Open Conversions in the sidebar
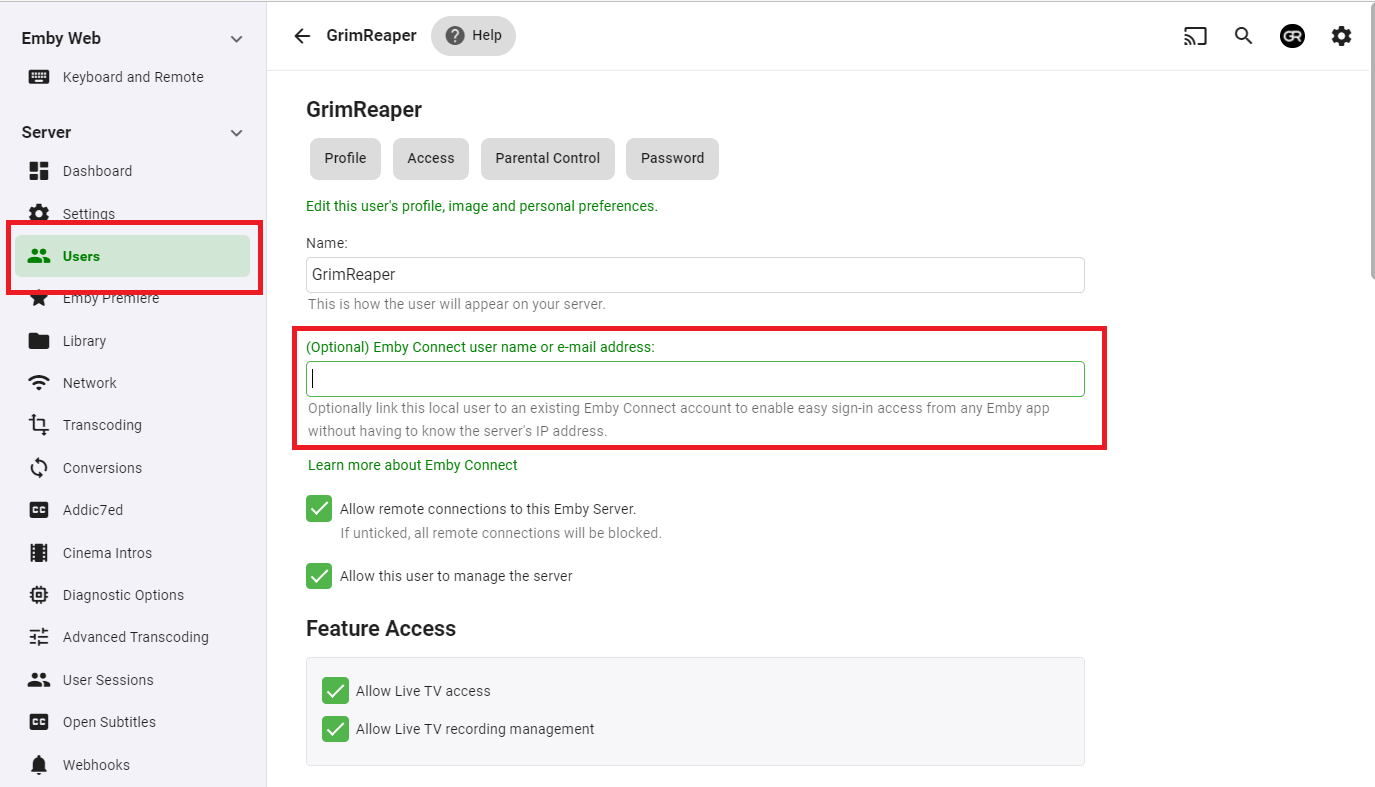Image resolution: width=1375 pixels, height=787 pixels. [x=102, y=468]
